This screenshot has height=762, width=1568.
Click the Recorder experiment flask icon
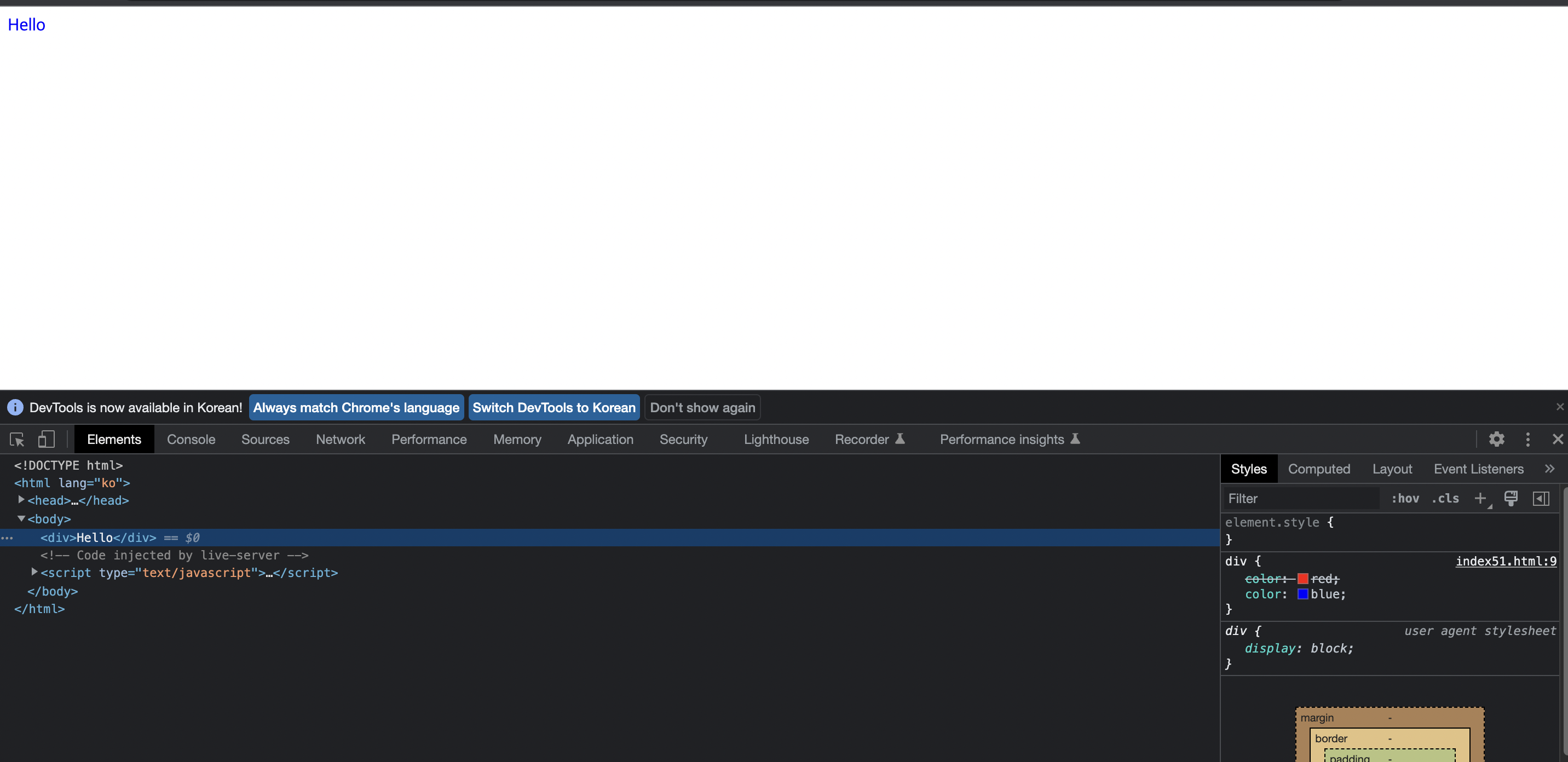click(900, 438)
